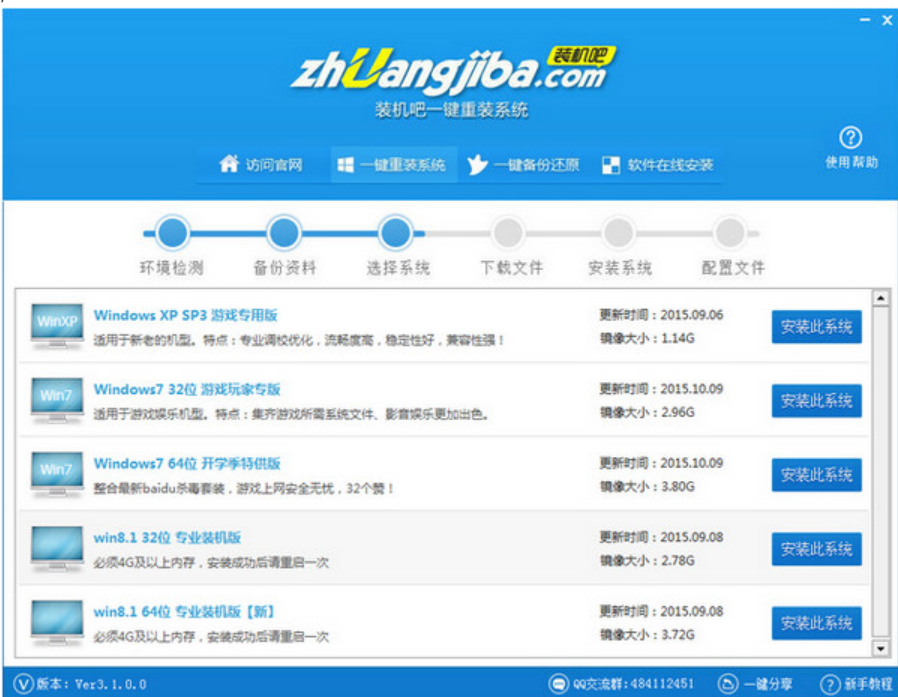Viewport: 898px width, 697px height.
Task: Click scrollbar up arrow in system list
Action: click(880, 298)
